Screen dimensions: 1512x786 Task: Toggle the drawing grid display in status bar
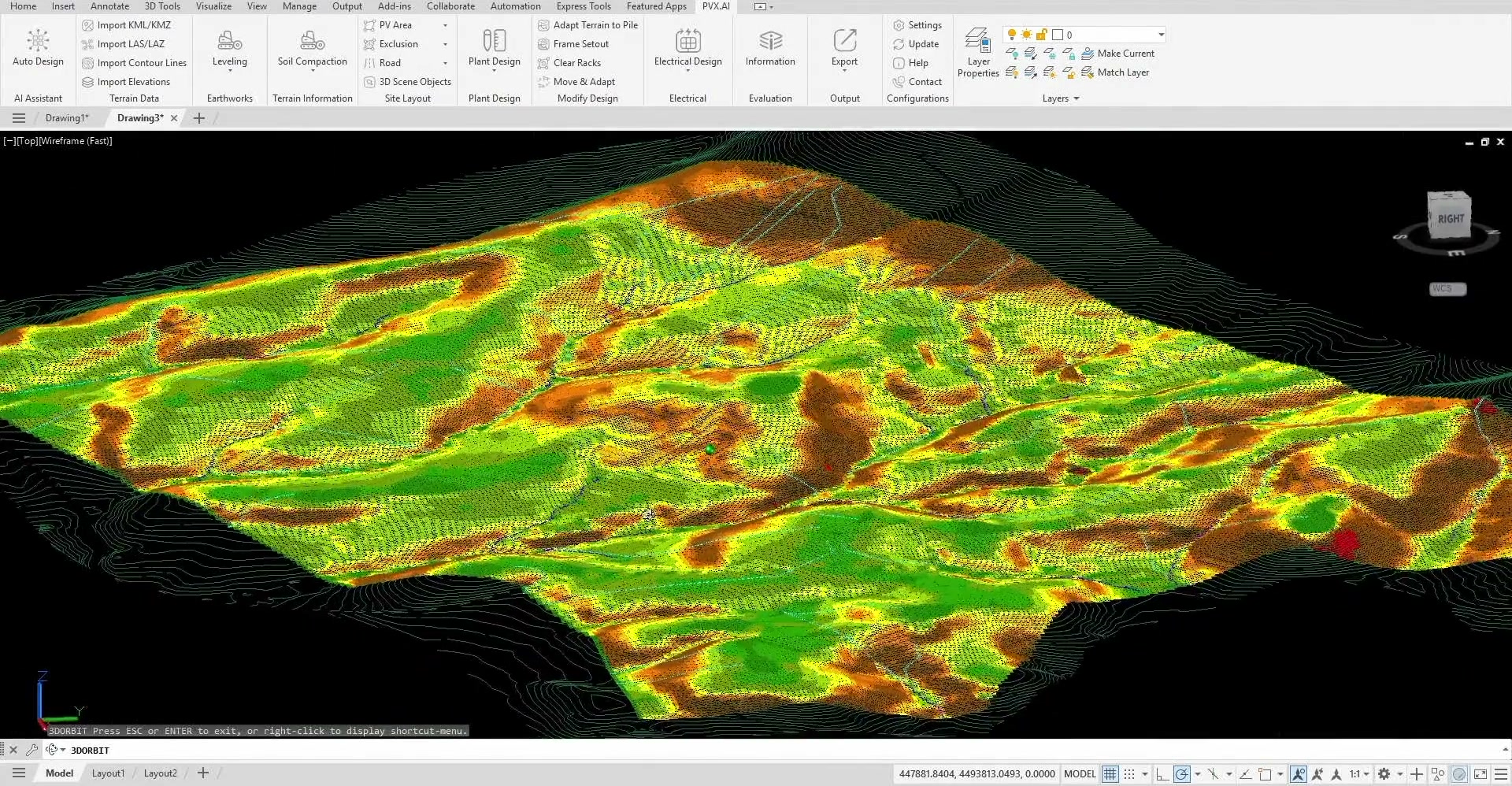pyautogui.click(x=1110, y=774)
